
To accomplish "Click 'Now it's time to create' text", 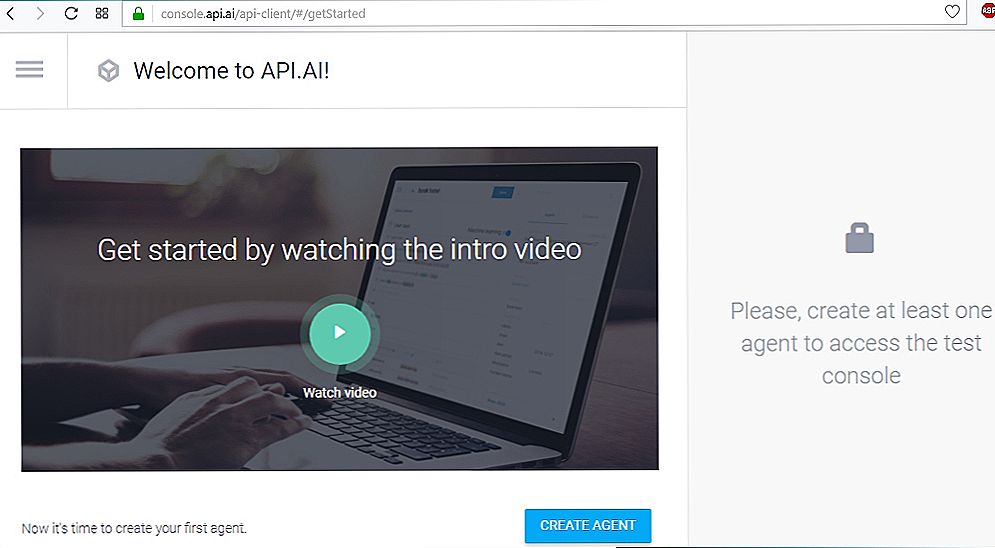I will (134, 528).
